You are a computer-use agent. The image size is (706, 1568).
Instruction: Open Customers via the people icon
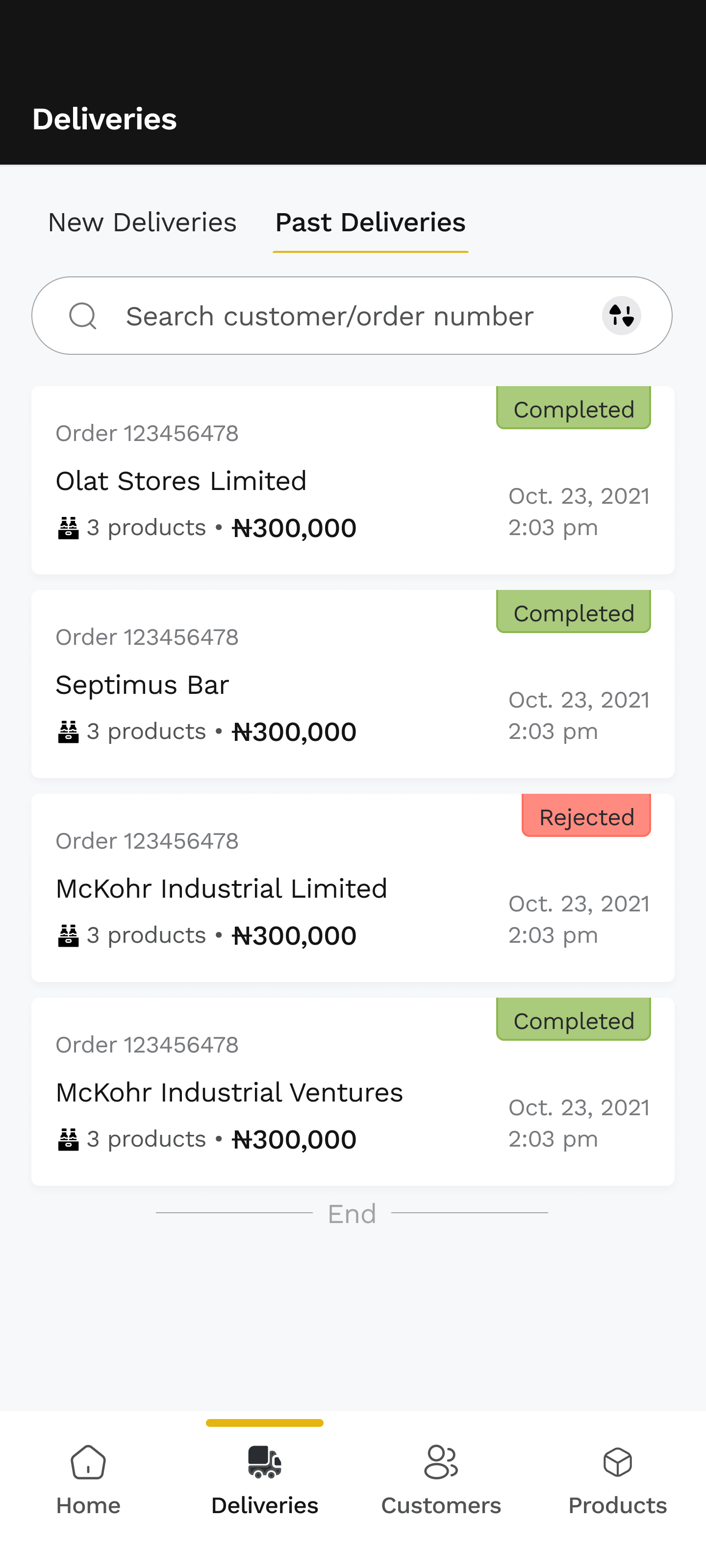pyautogui.click(x=440, y=1462)
